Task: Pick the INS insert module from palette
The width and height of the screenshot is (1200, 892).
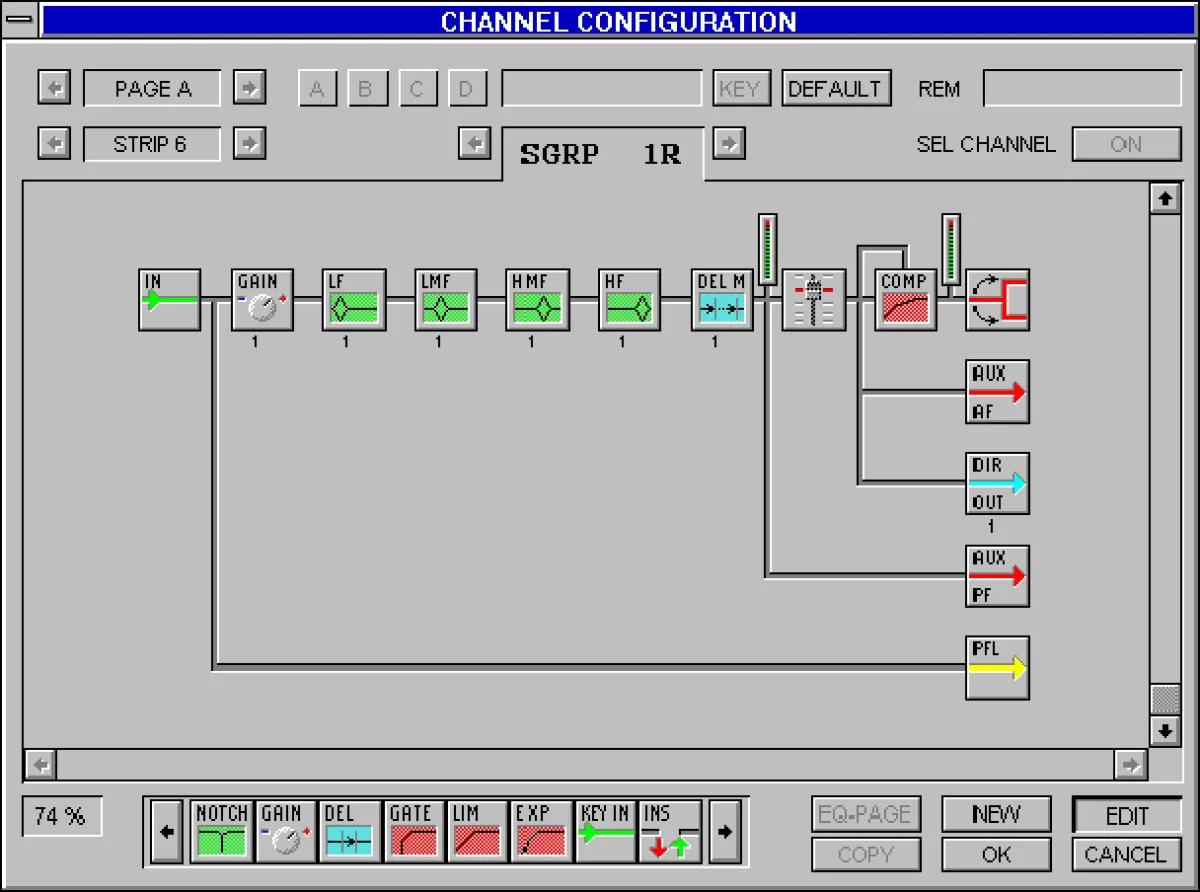Action: point(670,831)
